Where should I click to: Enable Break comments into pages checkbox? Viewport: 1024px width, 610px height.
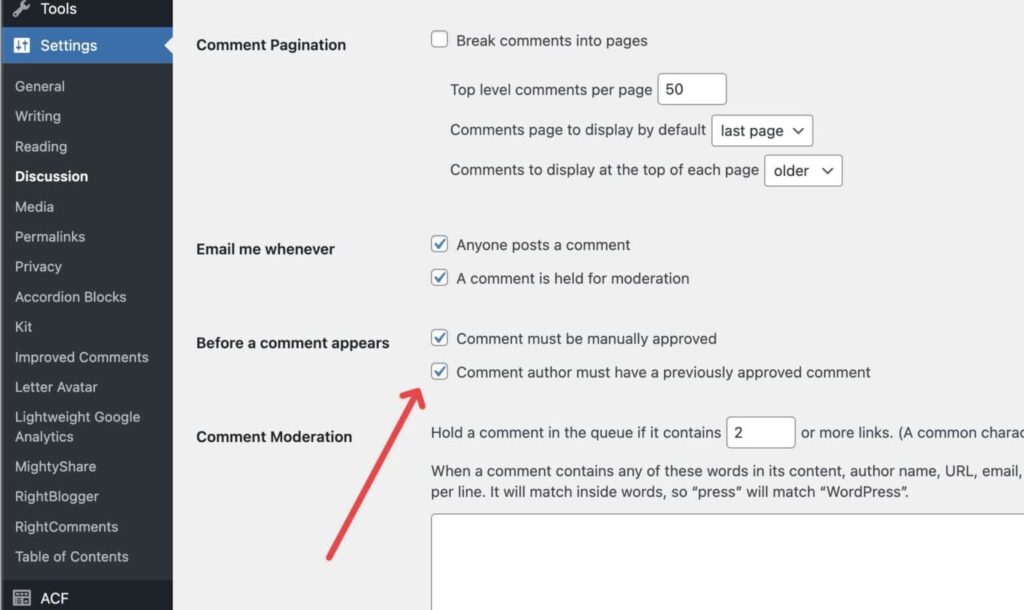click(x=439, y=40)
